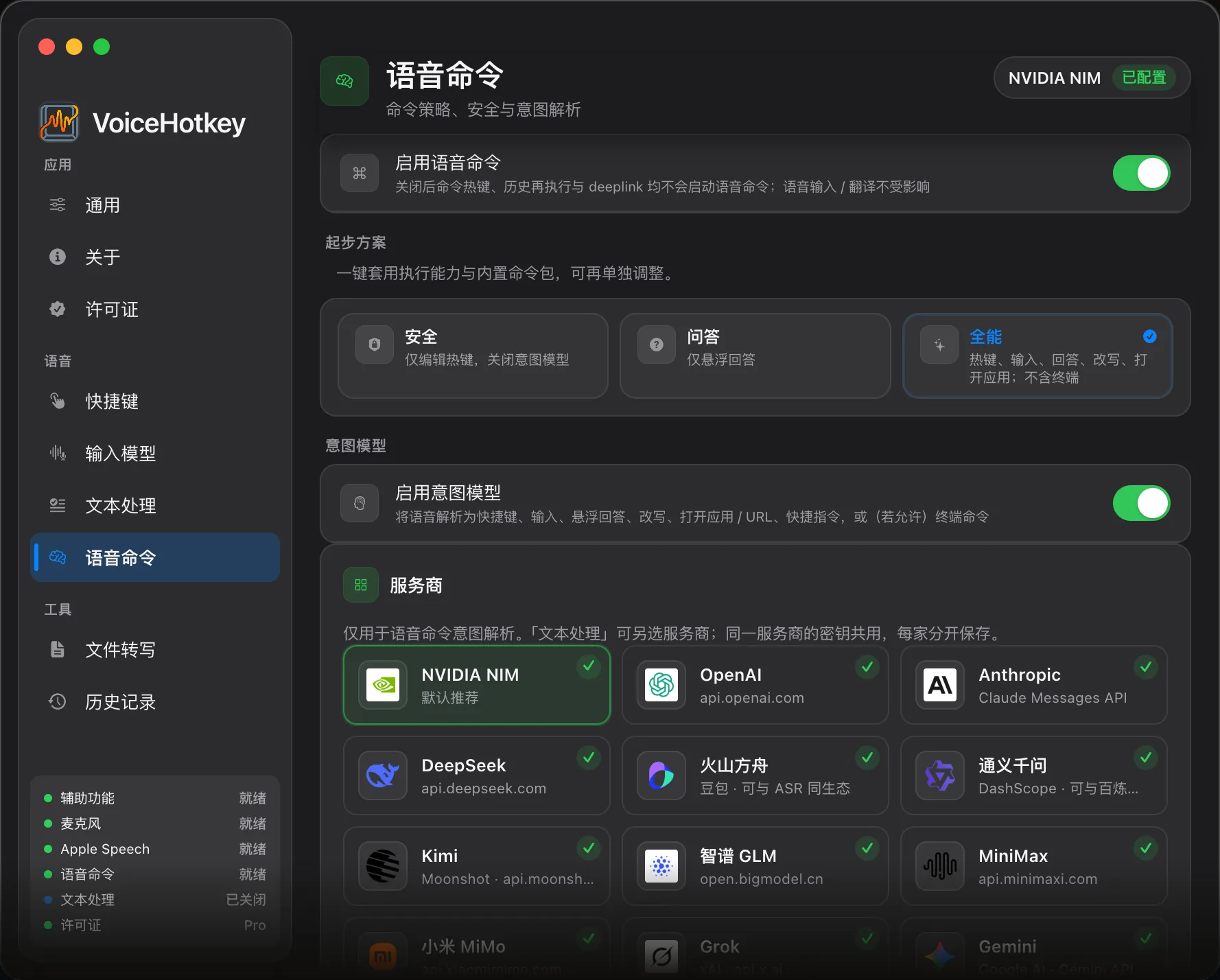
Task: Toggle the 启用语音命令 switch
Action: 1141,173
